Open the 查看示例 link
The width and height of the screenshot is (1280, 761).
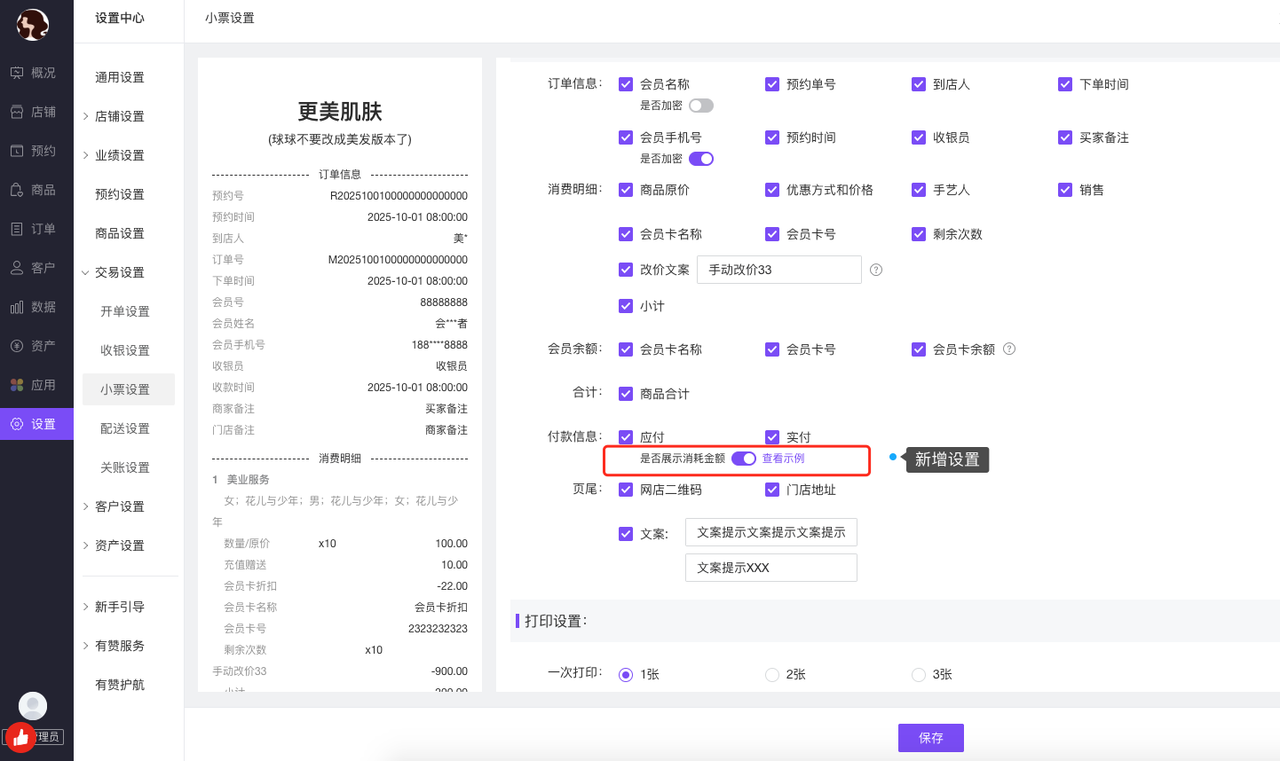(783, 458)
